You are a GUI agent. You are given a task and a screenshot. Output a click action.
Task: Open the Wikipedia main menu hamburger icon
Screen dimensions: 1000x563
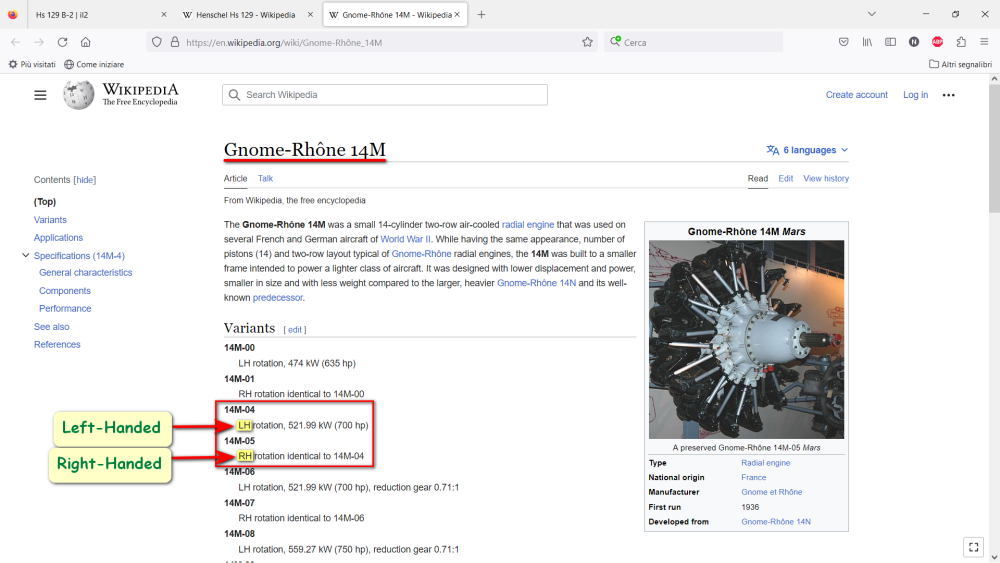40,95
